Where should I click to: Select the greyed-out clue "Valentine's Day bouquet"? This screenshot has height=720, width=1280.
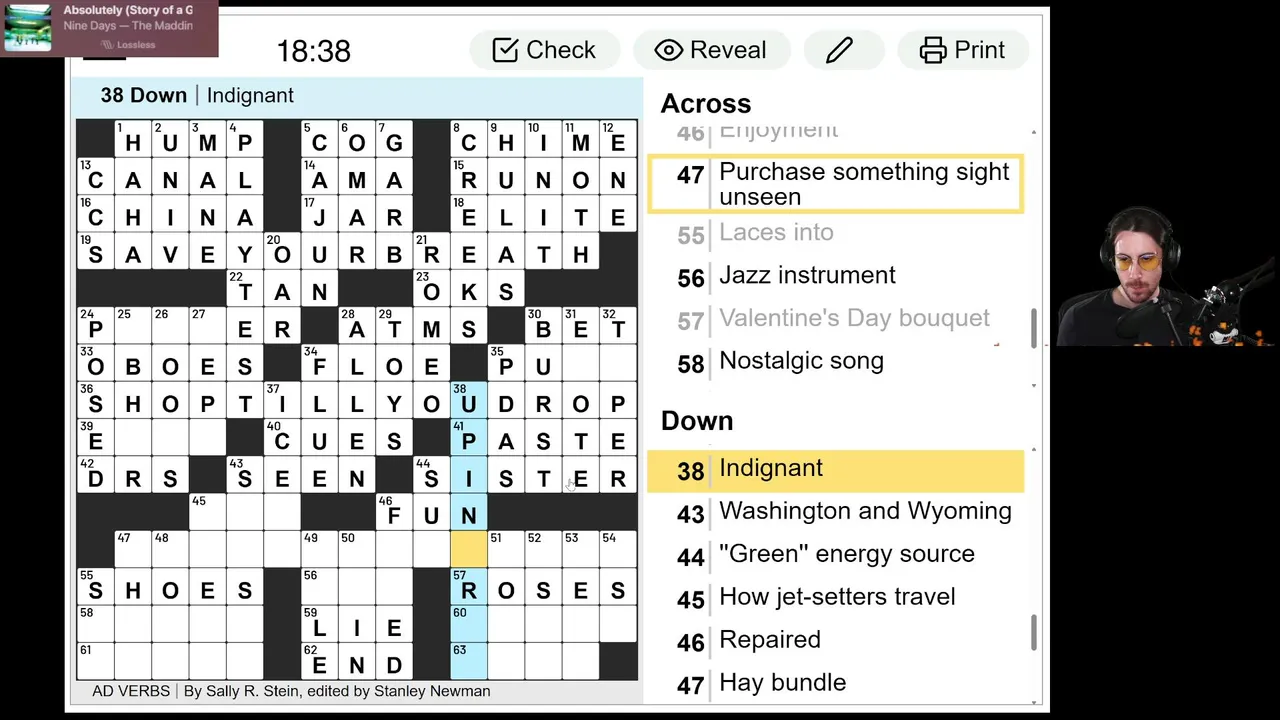(x=854, y=318)
